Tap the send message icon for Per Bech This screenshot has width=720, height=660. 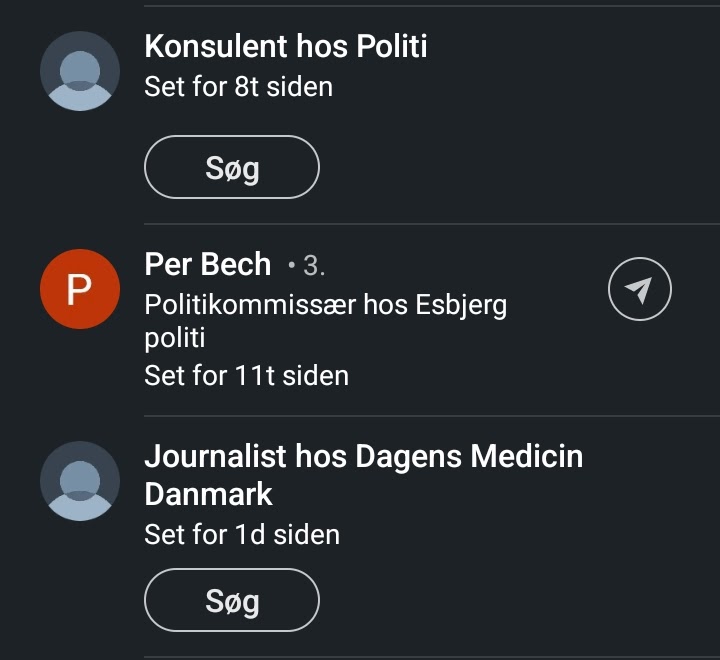pos(640,289)
